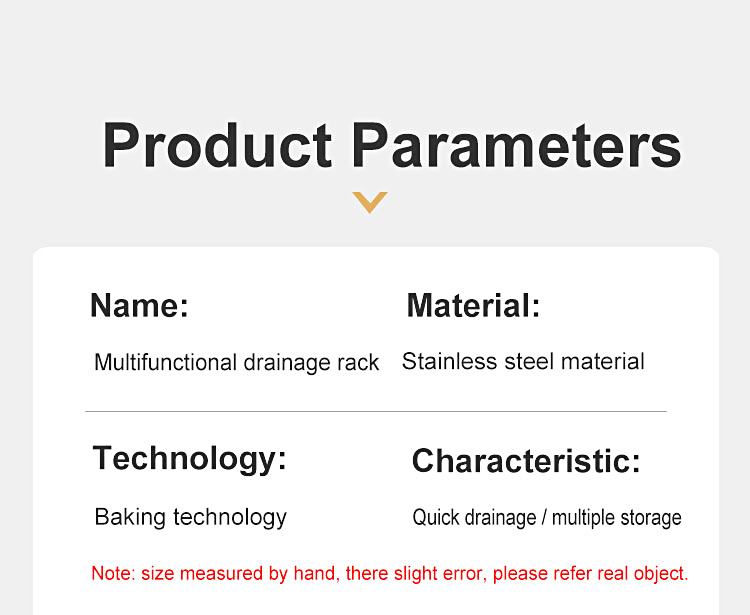
Task: Click the word 'Stainless' in material value
Action: tap(450, 362)
